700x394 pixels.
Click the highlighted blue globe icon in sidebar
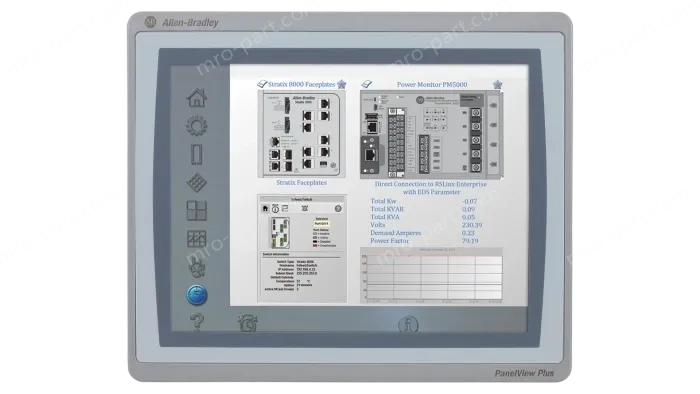(196, 295)
